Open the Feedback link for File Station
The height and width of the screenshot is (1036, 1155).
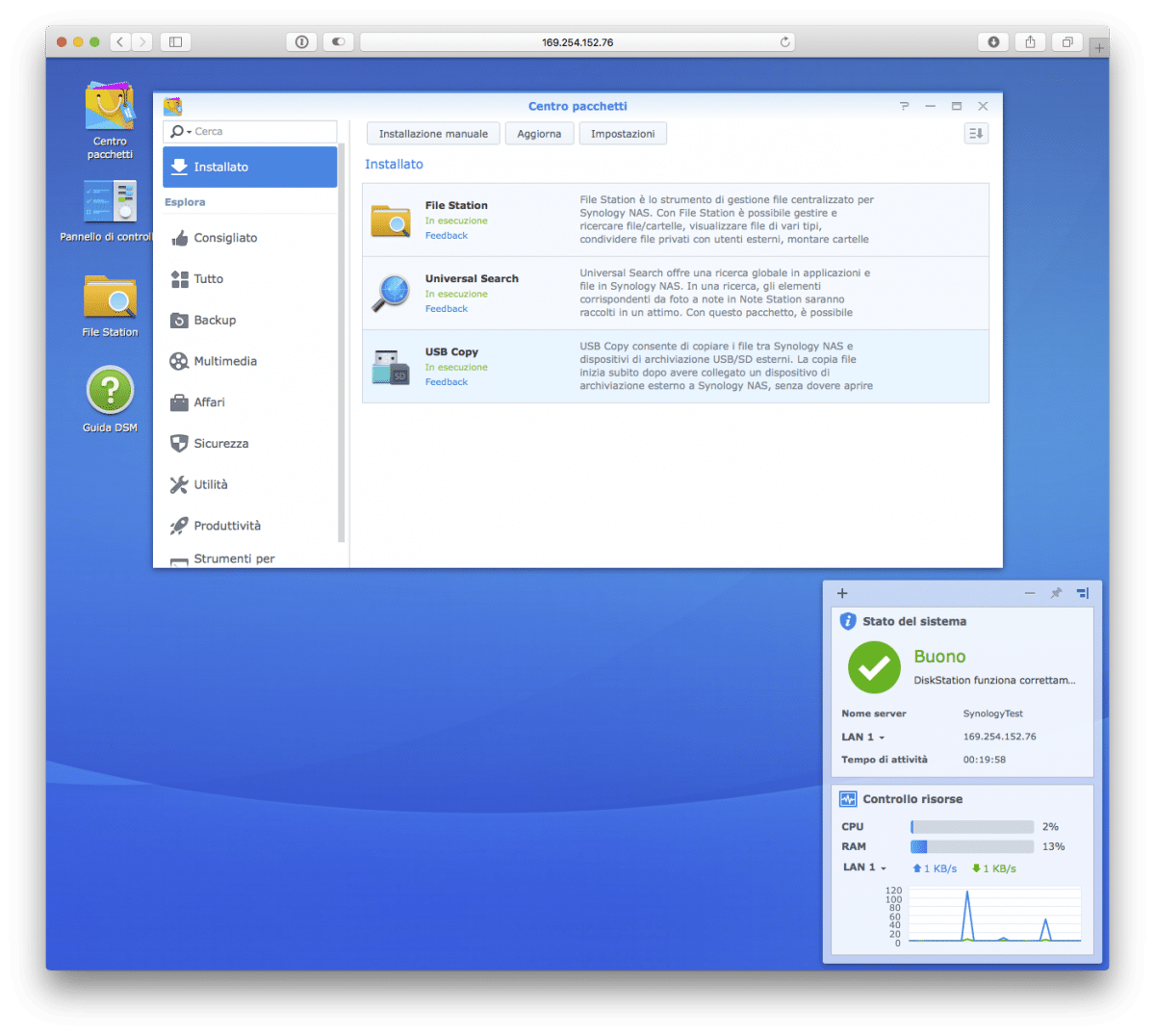447,236
